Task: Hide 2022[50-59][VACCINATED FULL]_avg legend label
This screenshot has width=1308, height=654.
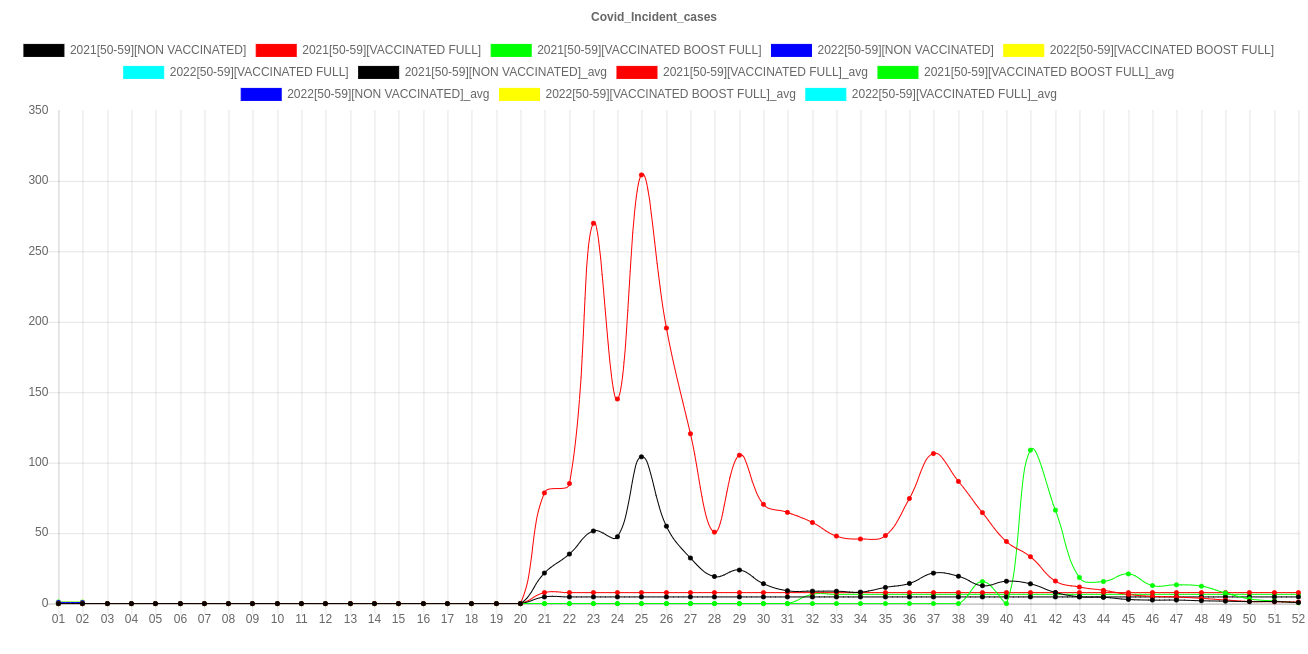Action: click(954, 94)
